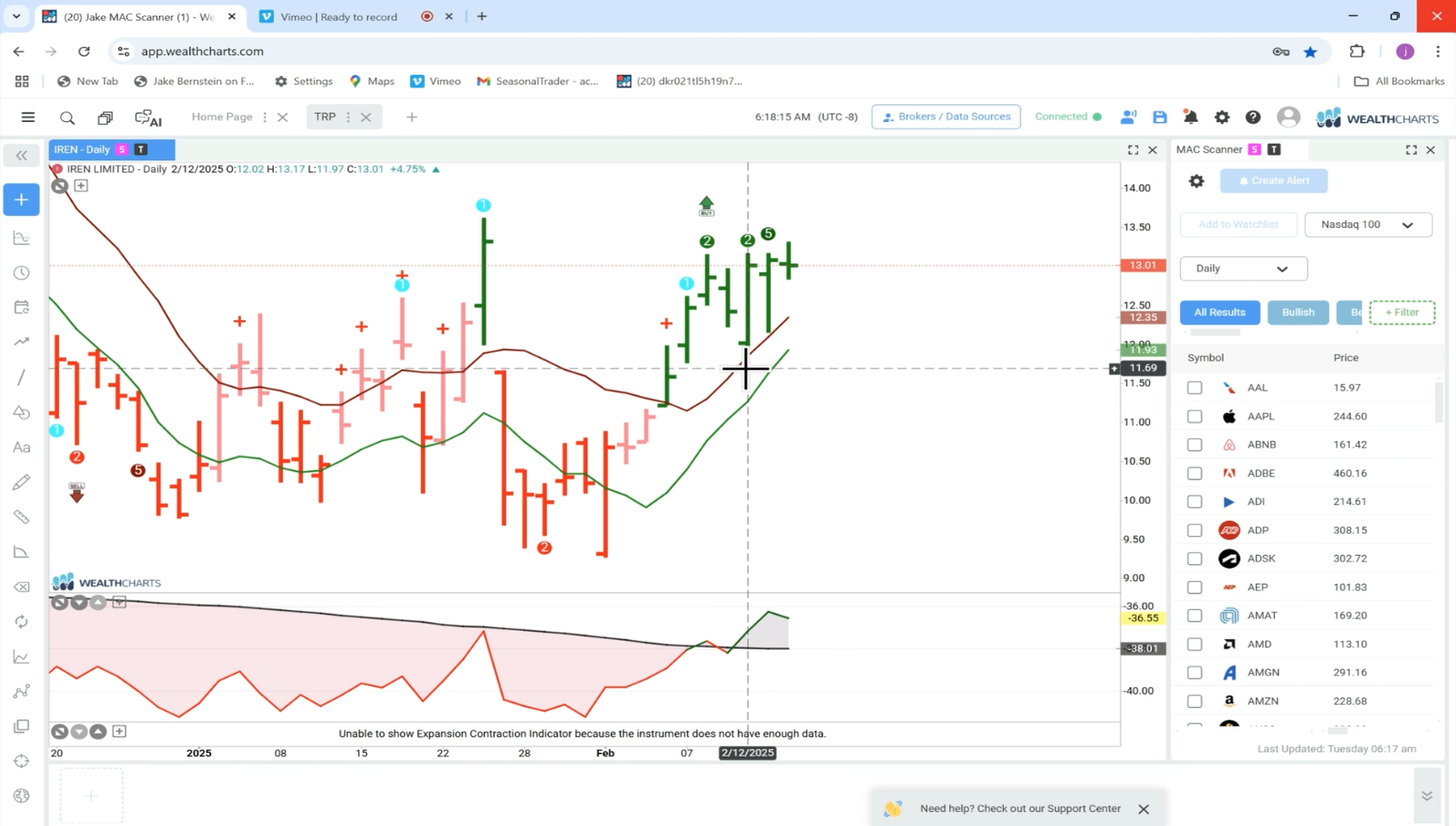Collapse the lower indicator pane arrow
Viewport: 1456px width, 826px height.
pyautogui.click(x=79, y=731)
